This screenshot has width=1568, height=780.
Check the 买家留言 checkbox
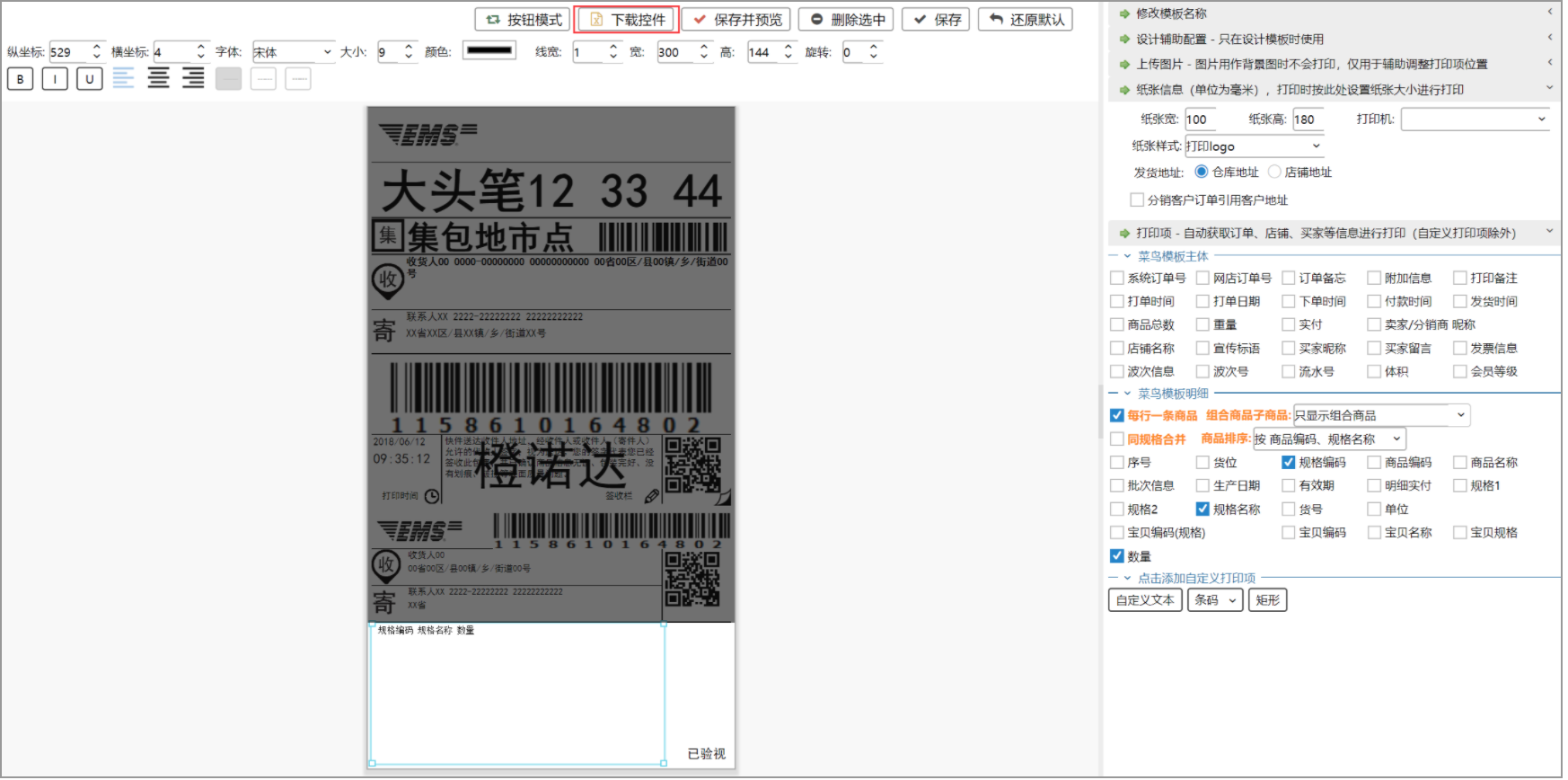tap(1374, 348)
